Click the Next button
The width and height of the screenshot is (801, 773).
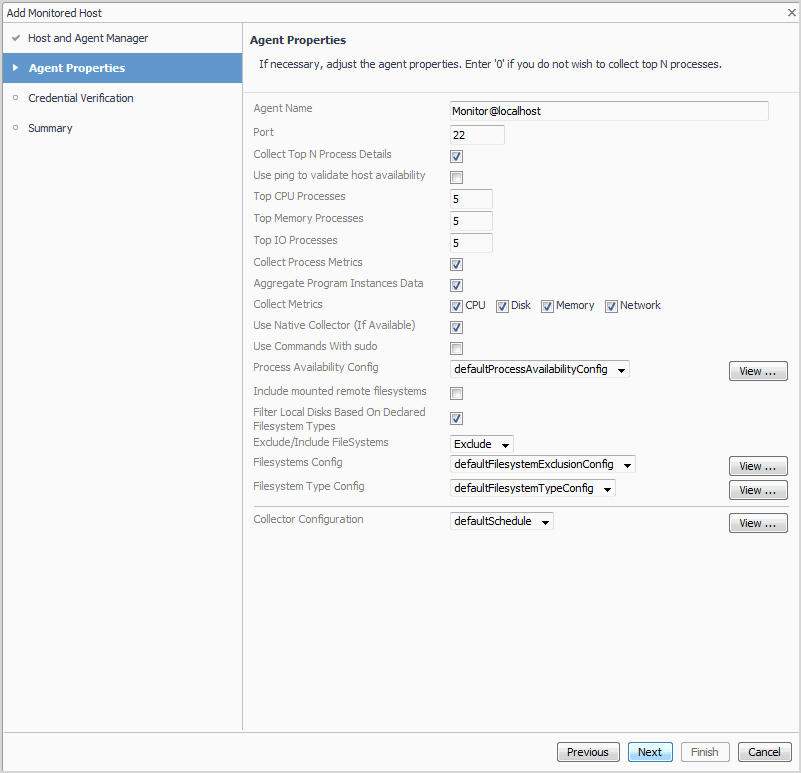(650, 752)
